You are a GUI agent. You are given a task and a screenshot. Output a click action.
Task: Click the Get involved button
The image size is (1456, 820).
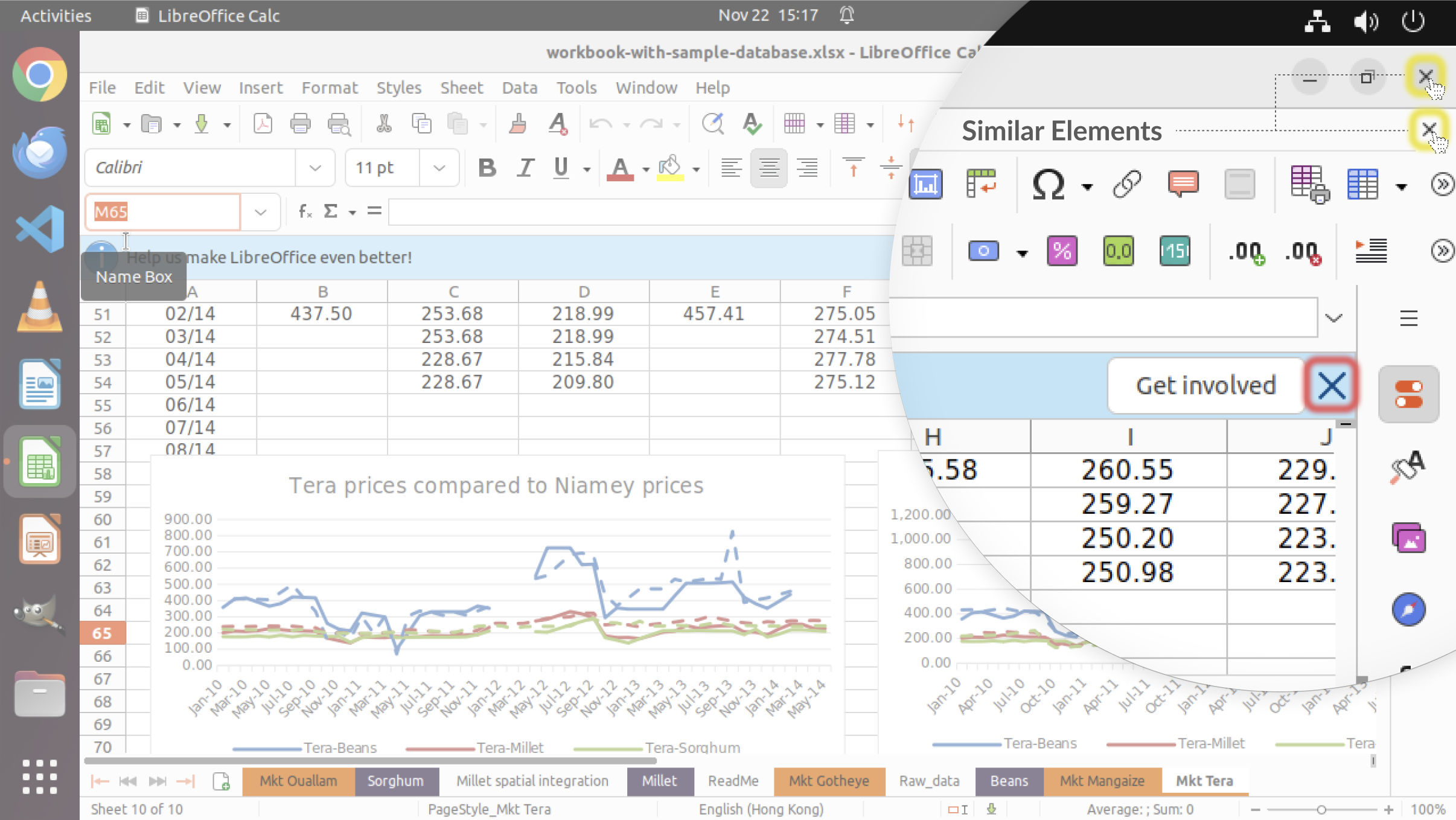(x=1205, y=385)
